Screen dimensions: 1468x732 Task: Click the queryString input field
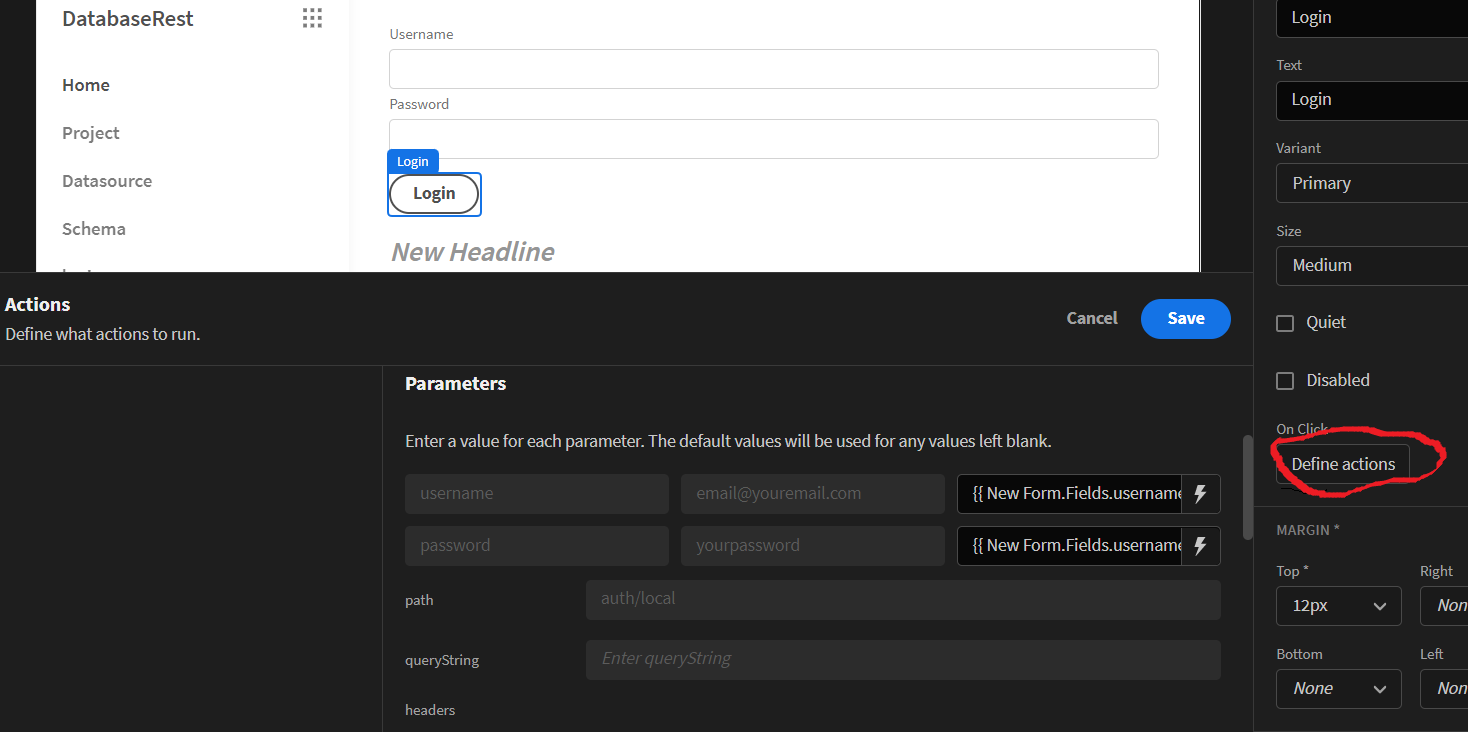click(x=902, y=659)
